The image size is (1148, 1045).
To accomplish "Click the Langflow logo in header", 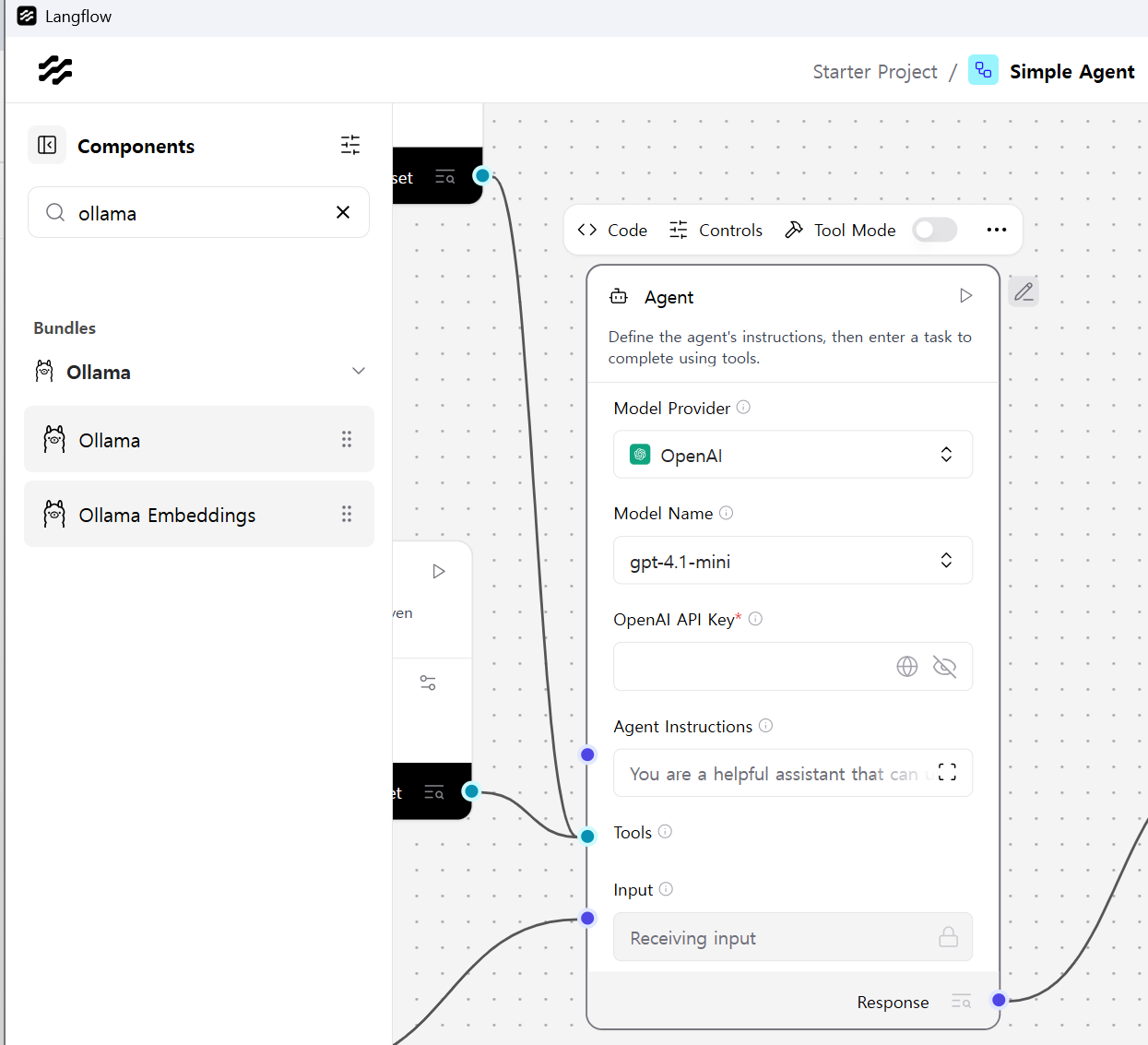I will [55, 70].
